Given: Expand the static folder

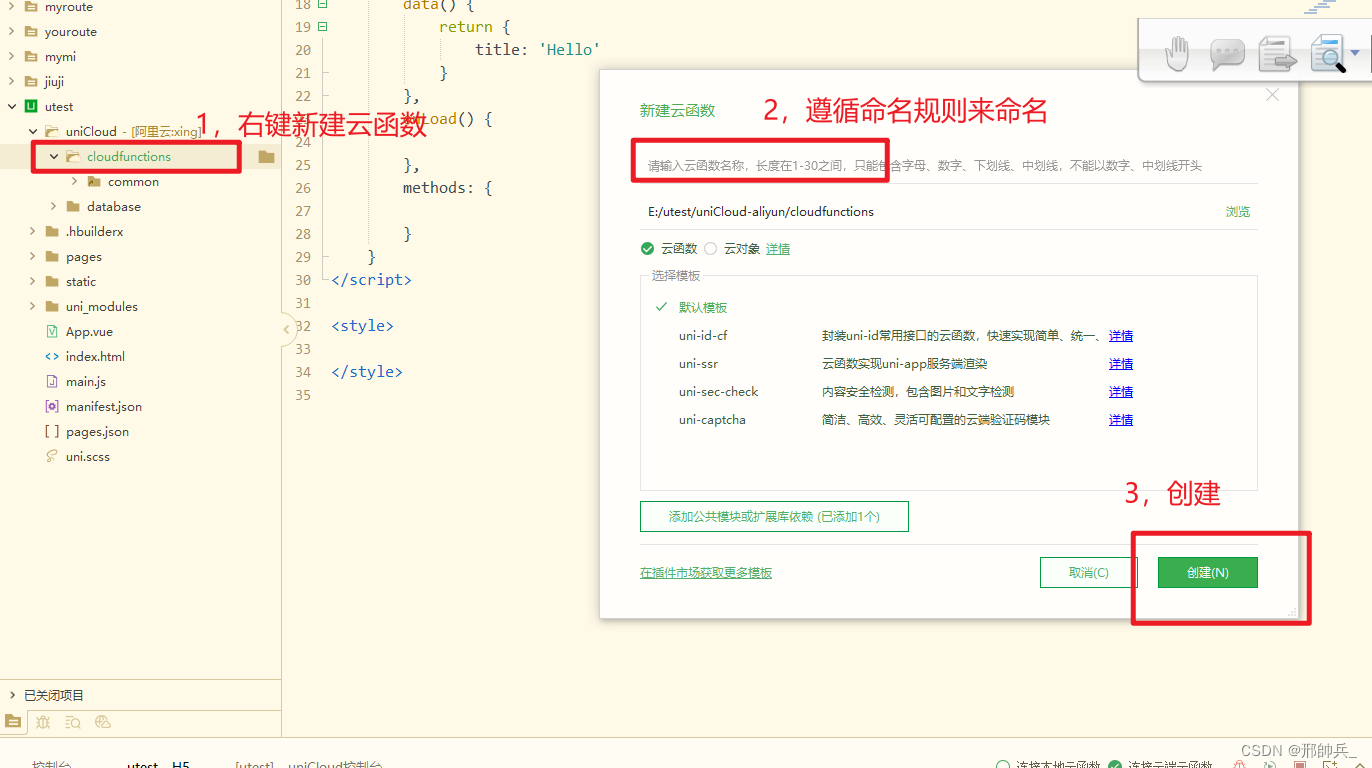Looking at the screenshot, I should click(x=33, y=281).
